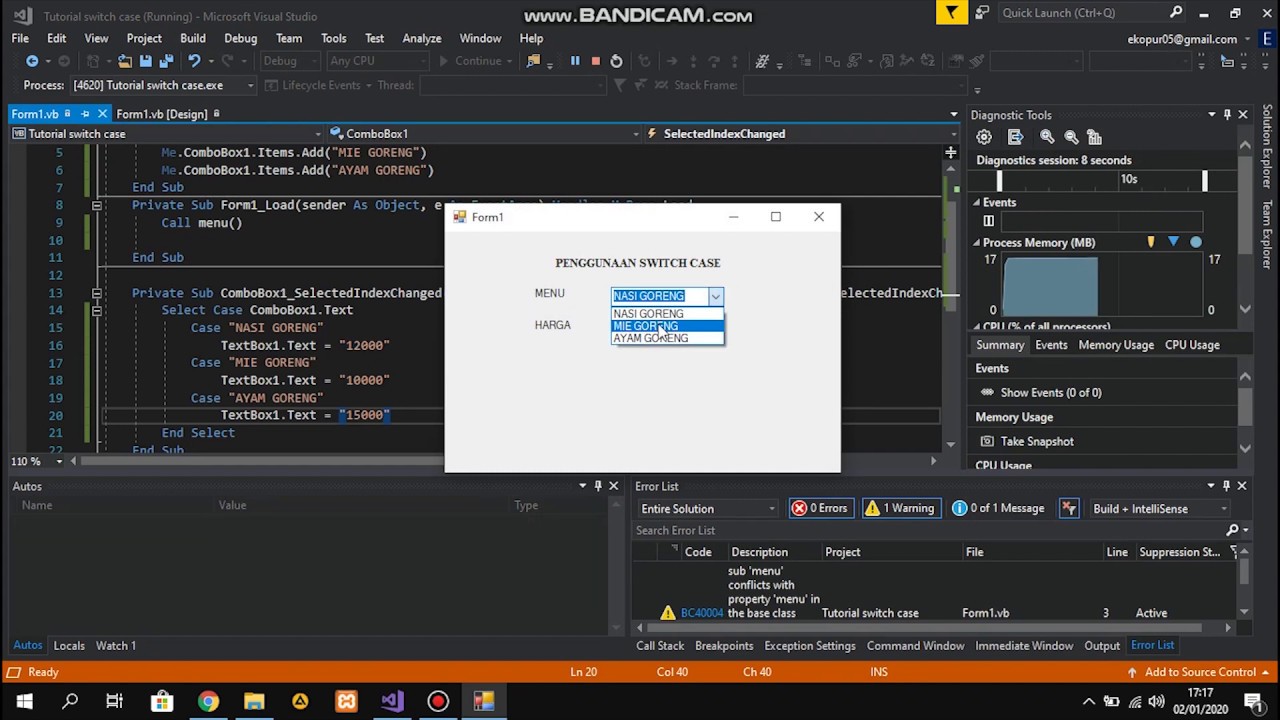The width and height of the screenshot is (1280, 720).
Task: Toggle the yellow GC marker in Process Memory
Action: [1151, 242]
